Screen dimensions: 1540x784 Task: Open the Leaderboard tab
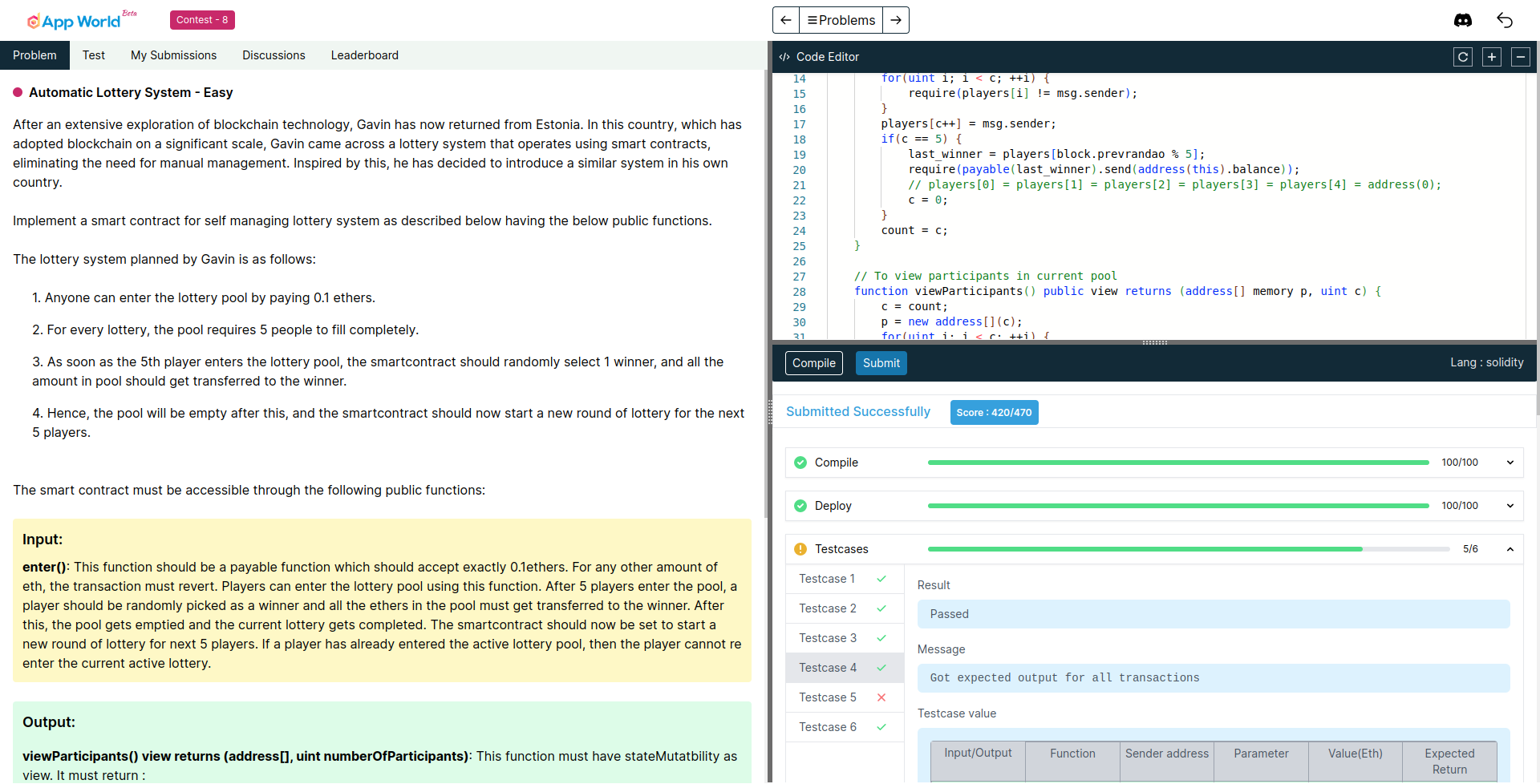click(364, 55)
